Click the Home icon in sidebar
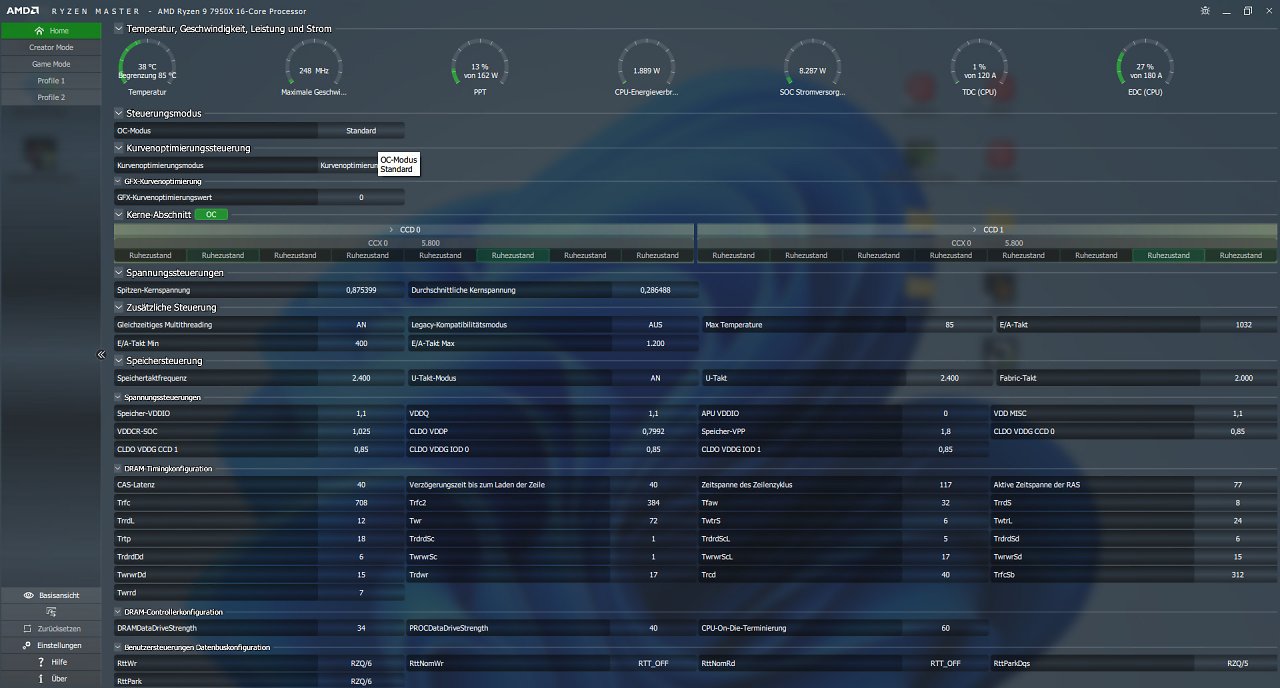The height and width of the screenshot is (688, 1280). pos(39,31)
